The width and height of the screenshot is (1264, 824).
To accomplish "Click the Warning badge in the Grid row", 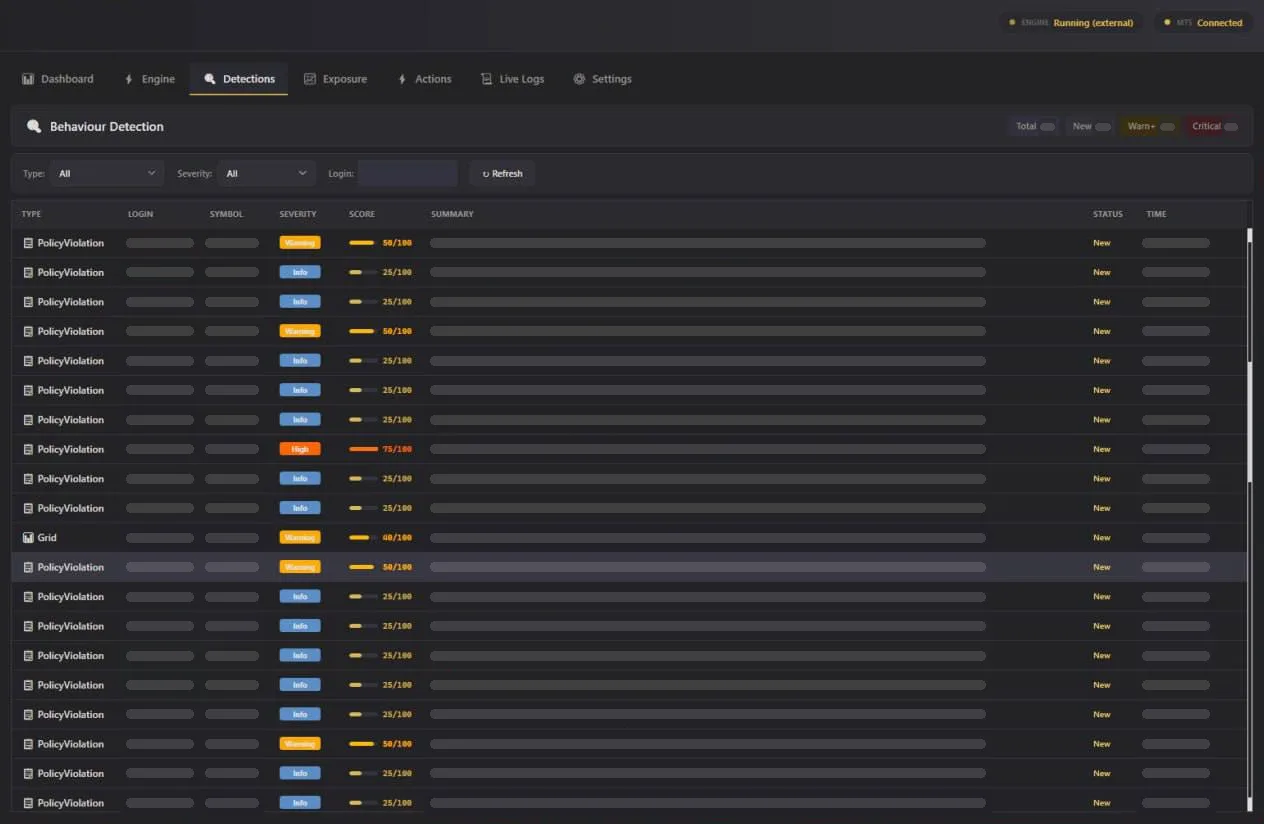I will point(300,538).
